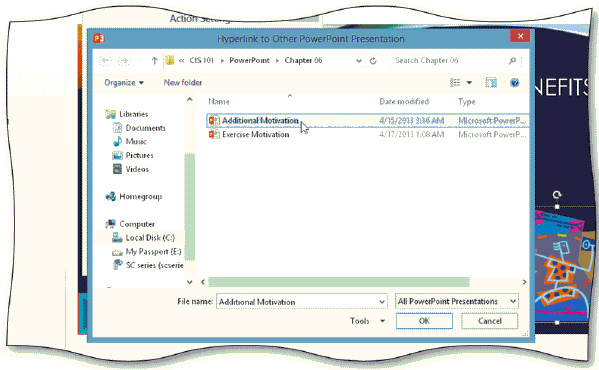
Task: Click the Homegroup icon
Action: coord(110,196)
